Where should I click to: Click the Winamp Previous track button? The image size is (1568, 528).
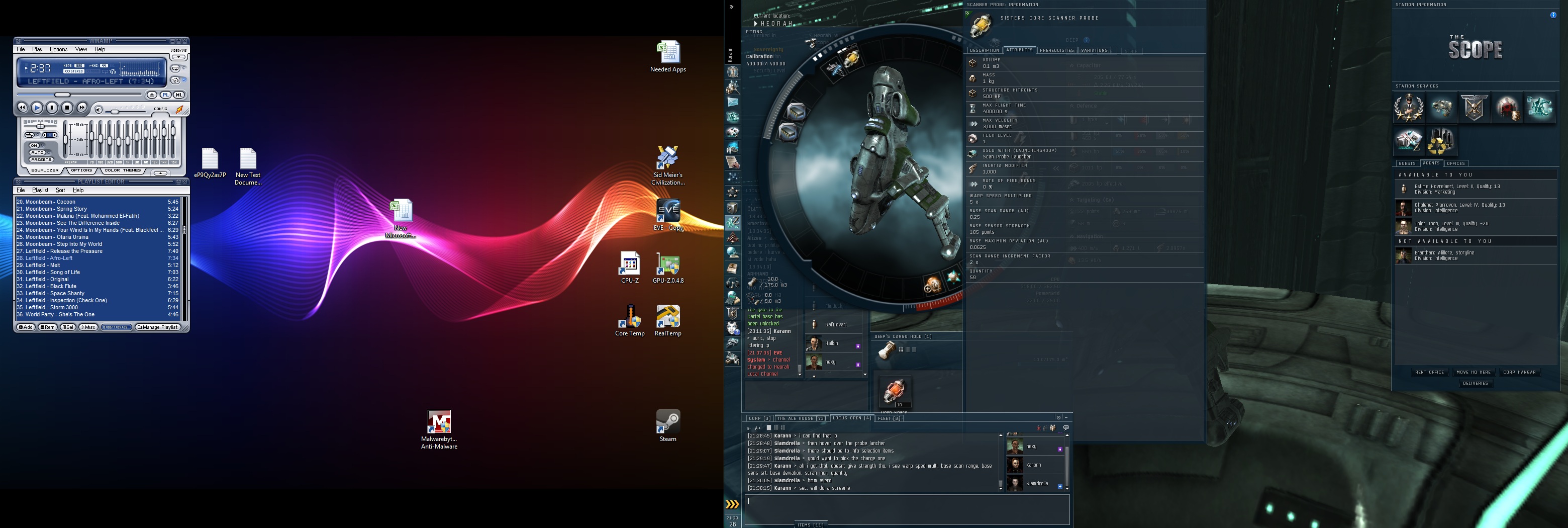23,108
